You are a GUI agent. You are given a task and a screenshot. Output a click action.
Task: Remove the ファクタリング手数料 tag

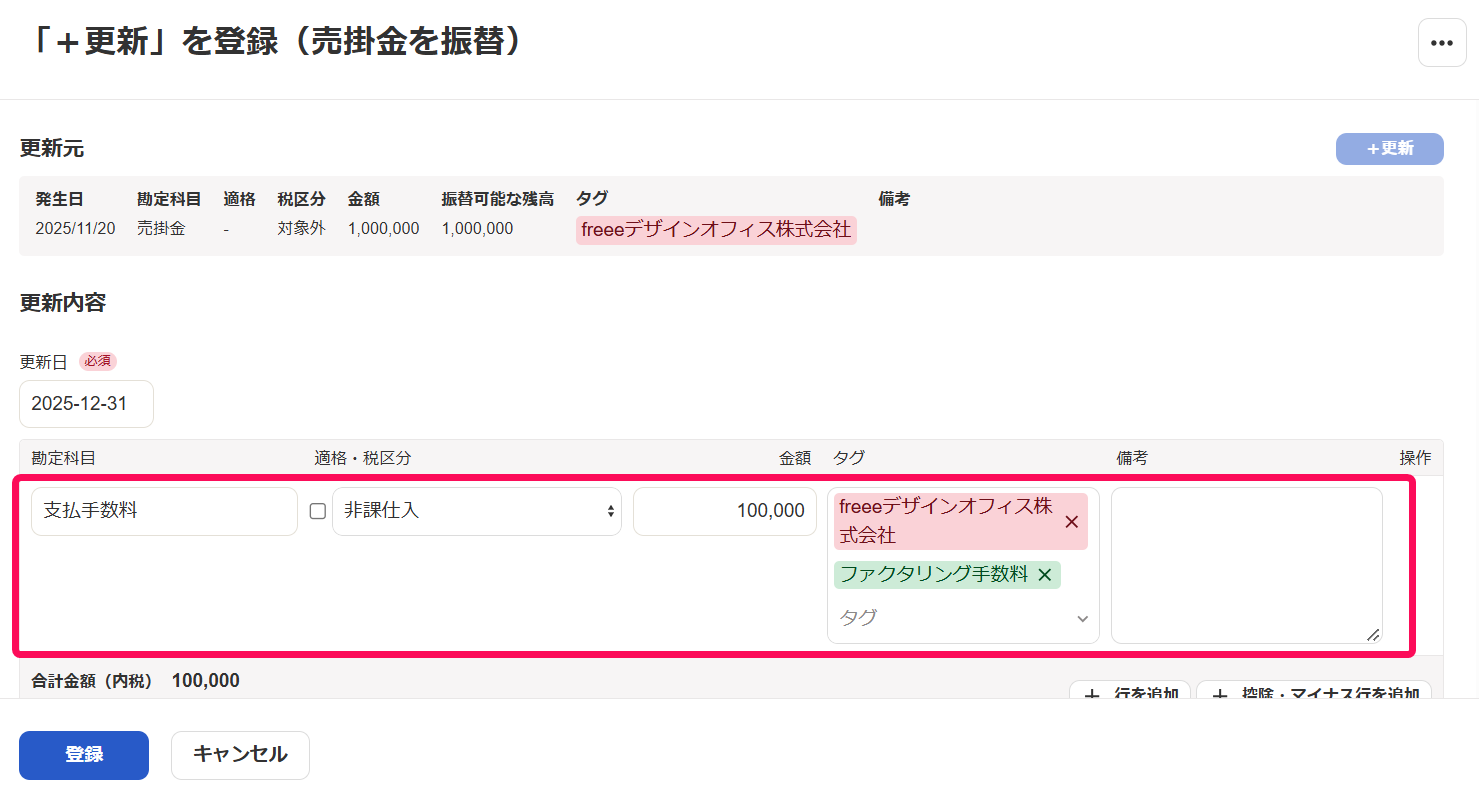(1045, 575)
